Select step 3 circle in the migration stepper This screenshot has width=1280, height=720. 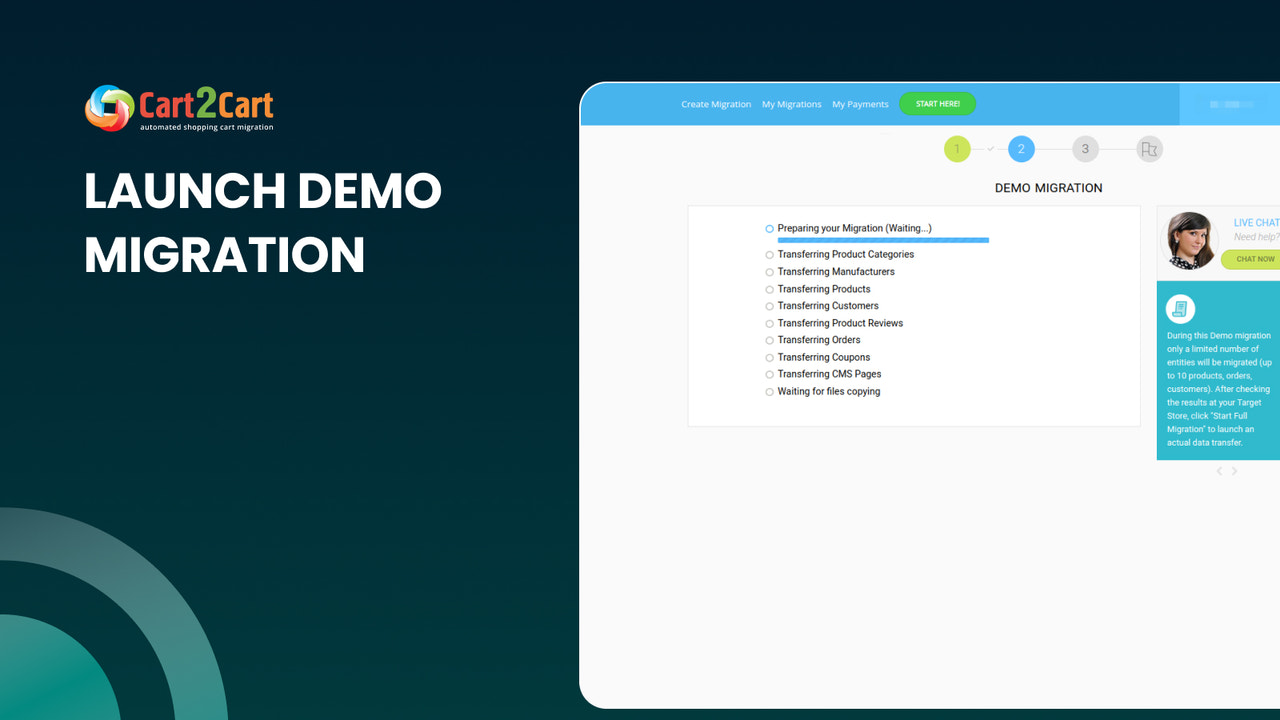coord(1085,148)
